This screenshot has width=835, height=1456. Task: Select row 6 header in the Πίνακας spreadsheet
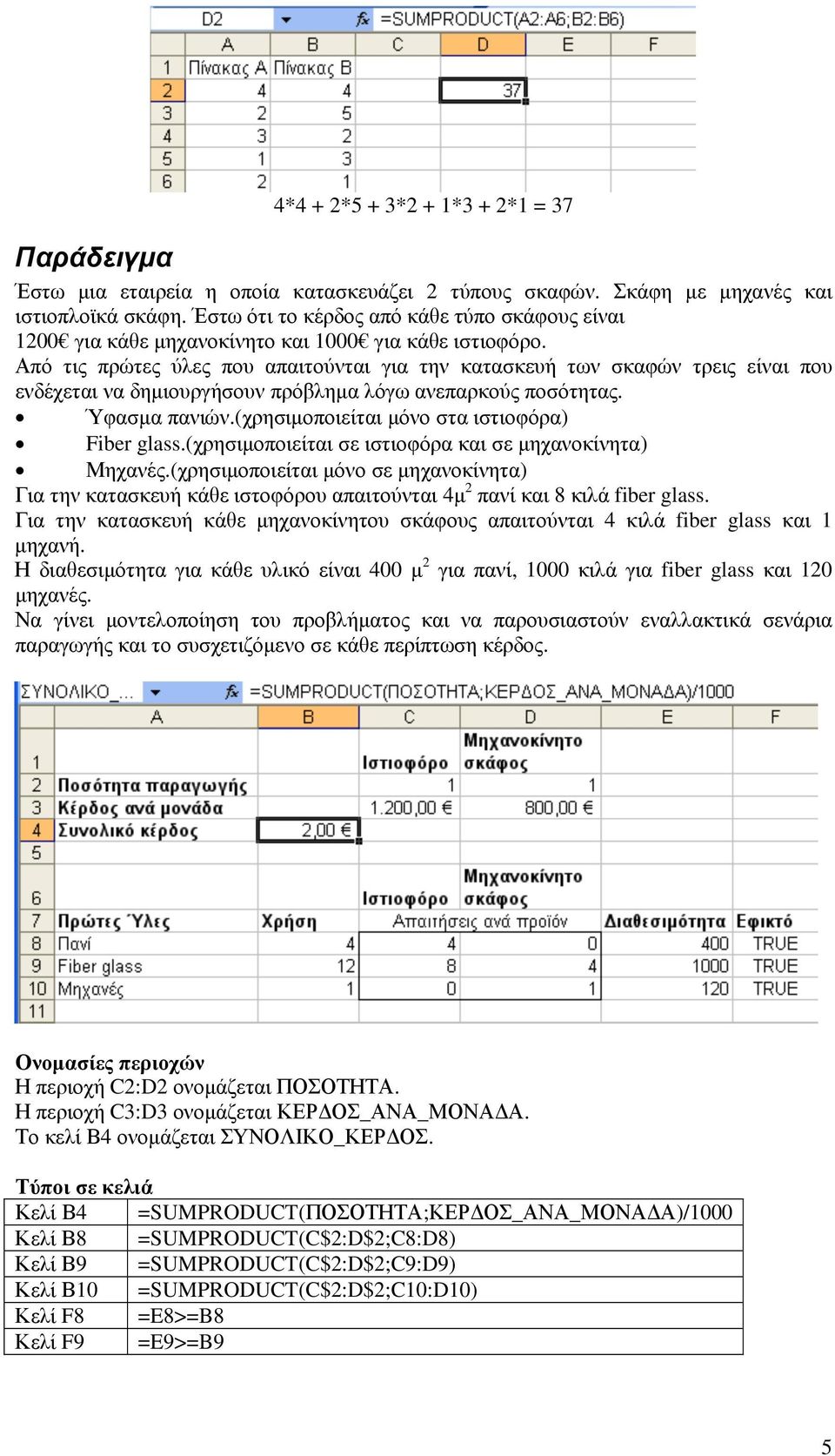pos(167,181)
